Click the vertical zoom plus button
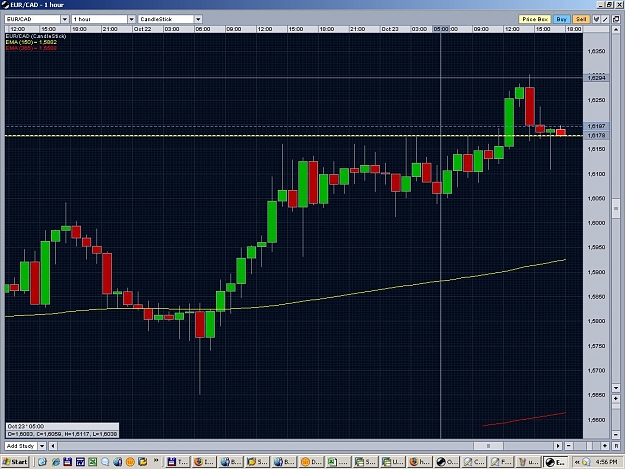This screenshot has height=469, width=625. (x=616, y=398)
